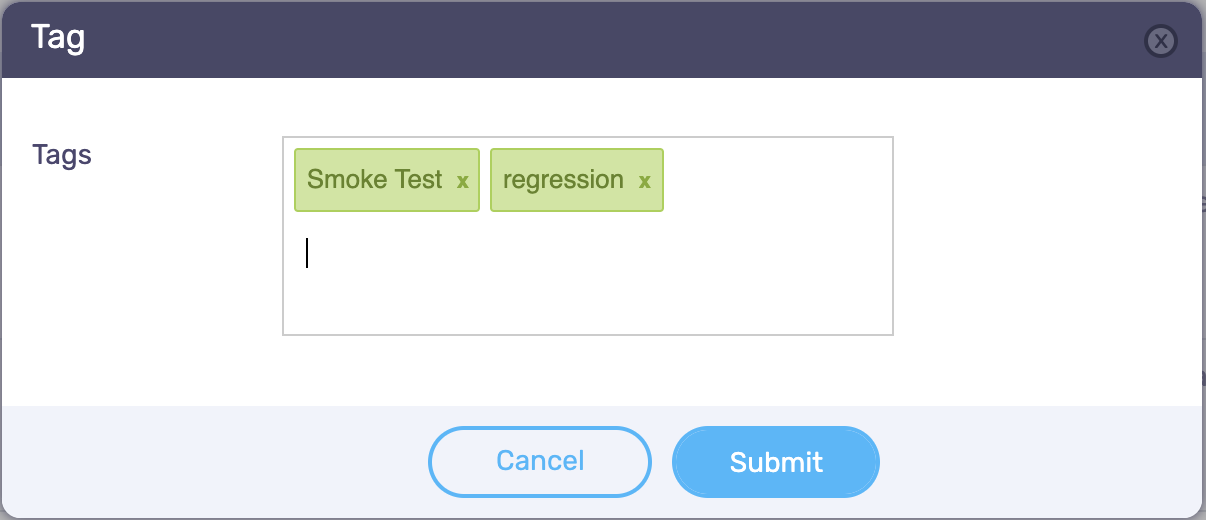This screenshot has width=1206, height=520.
Task: Select the regression tag chip text
Action: [x=563, y=180]
